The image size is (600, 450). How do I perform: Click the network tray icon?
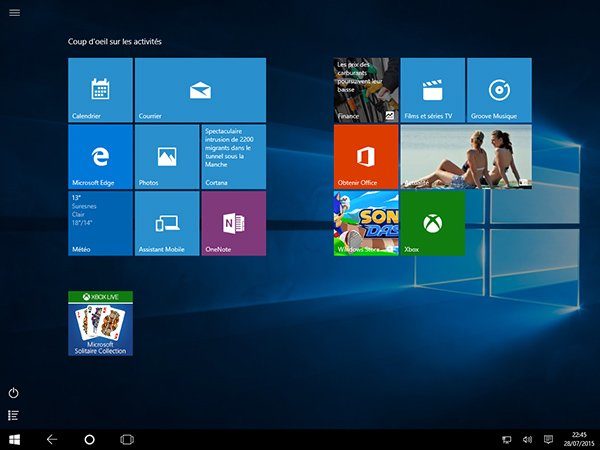[x=506, y=440]
